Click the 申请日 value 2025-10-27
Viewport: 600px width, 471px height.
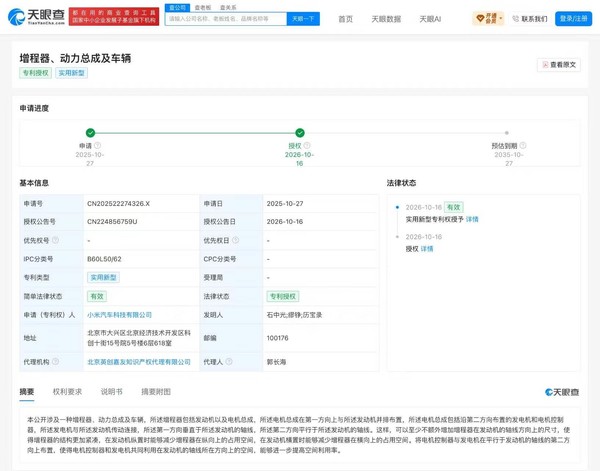coord(285,204)
